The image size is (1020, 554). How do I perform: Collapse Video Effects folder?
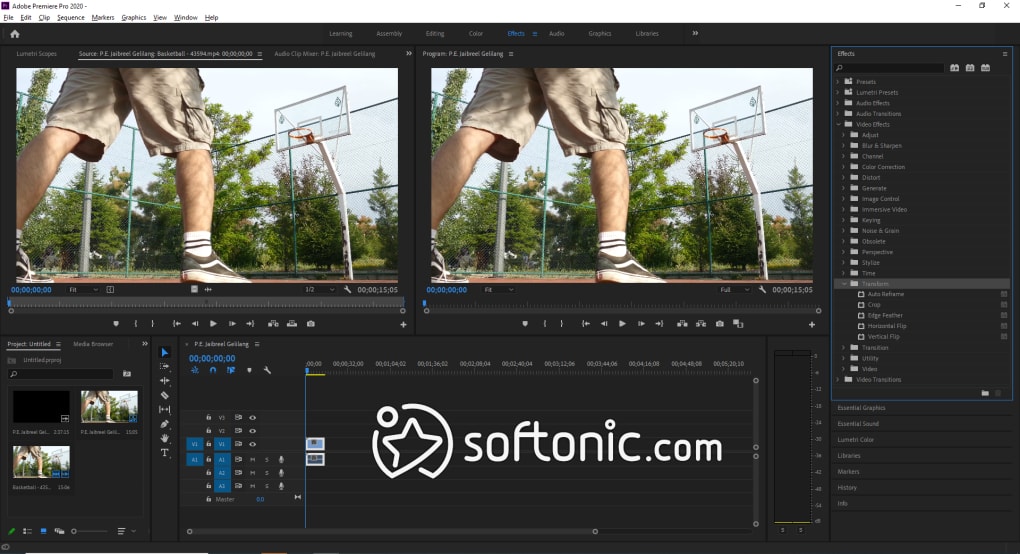tap(839, 124)
